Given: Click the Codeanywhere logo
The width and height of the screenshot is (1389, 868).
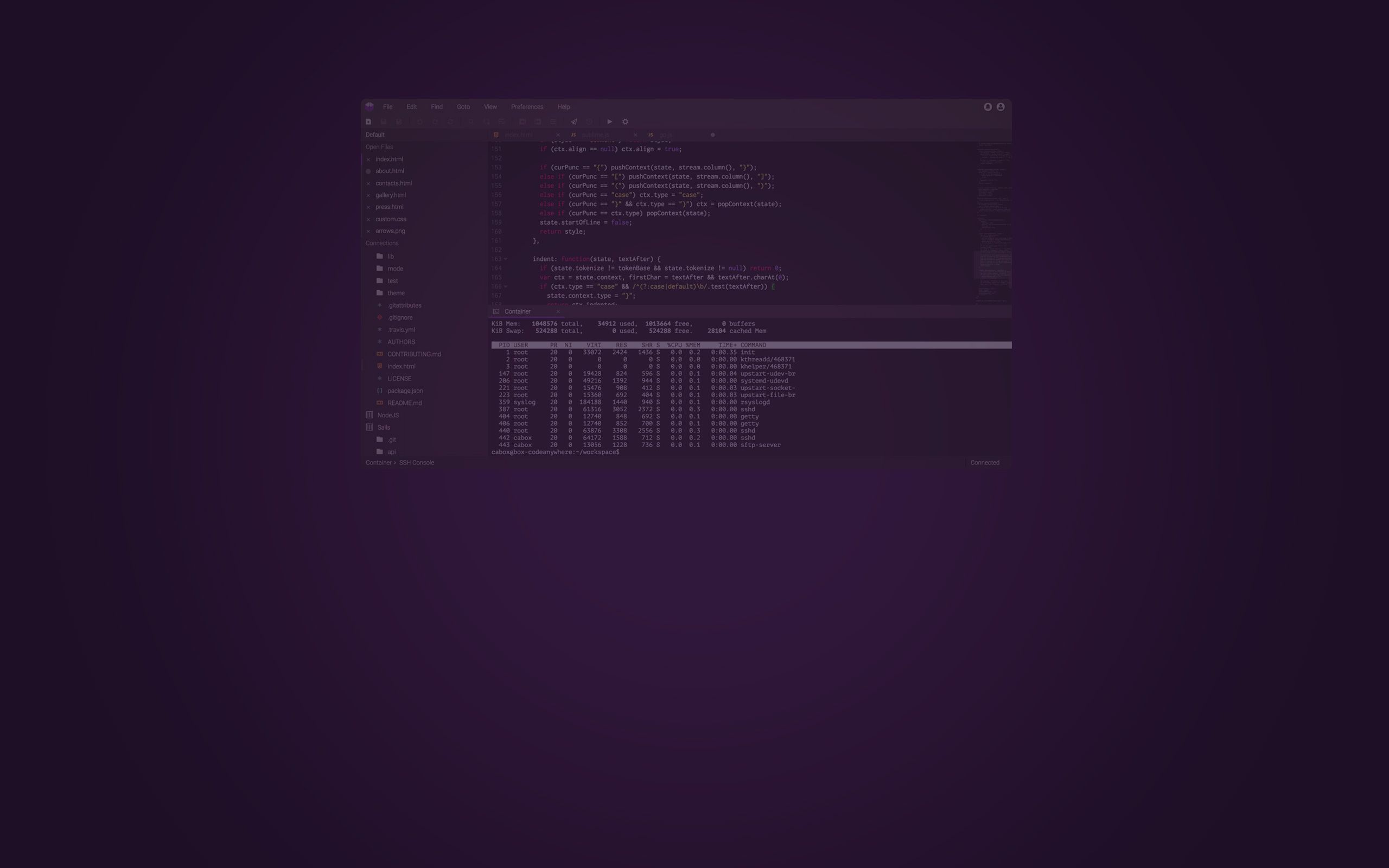Looking at the screenshot, I should click(x=370, y=106).
